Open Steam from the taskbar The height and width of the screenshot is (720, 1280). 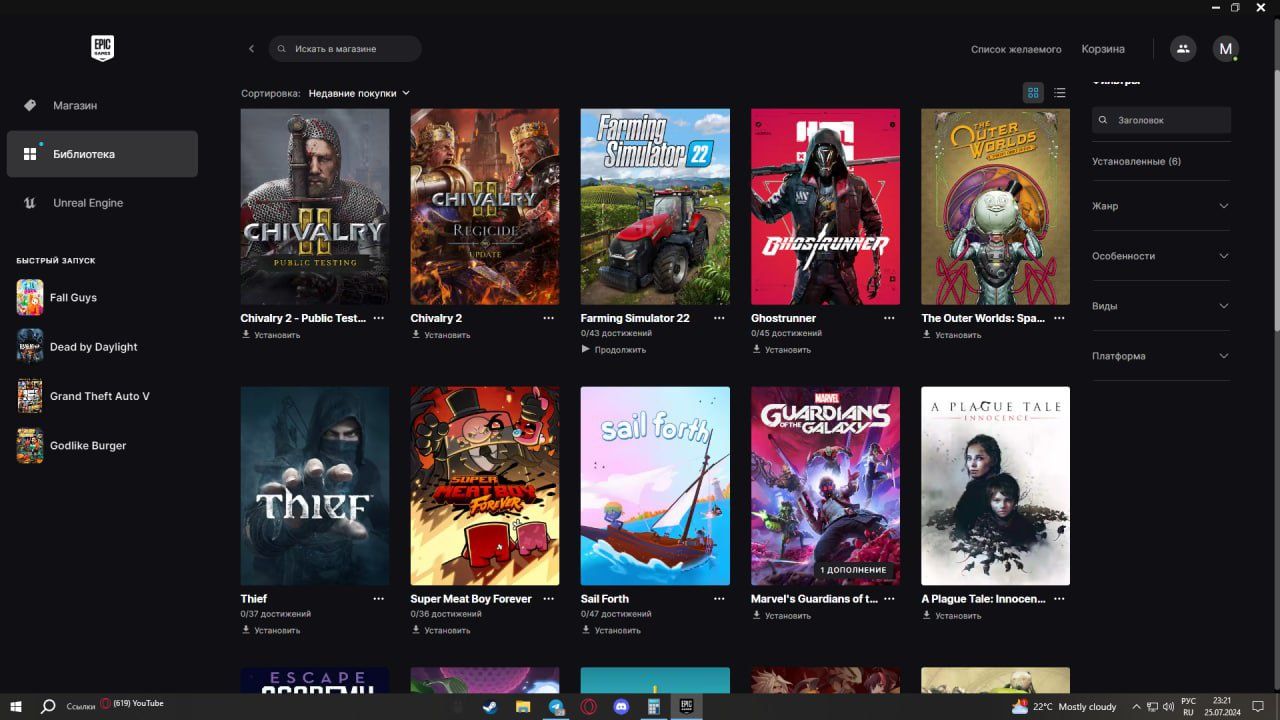pyautogui.click(x=490, y=706)
